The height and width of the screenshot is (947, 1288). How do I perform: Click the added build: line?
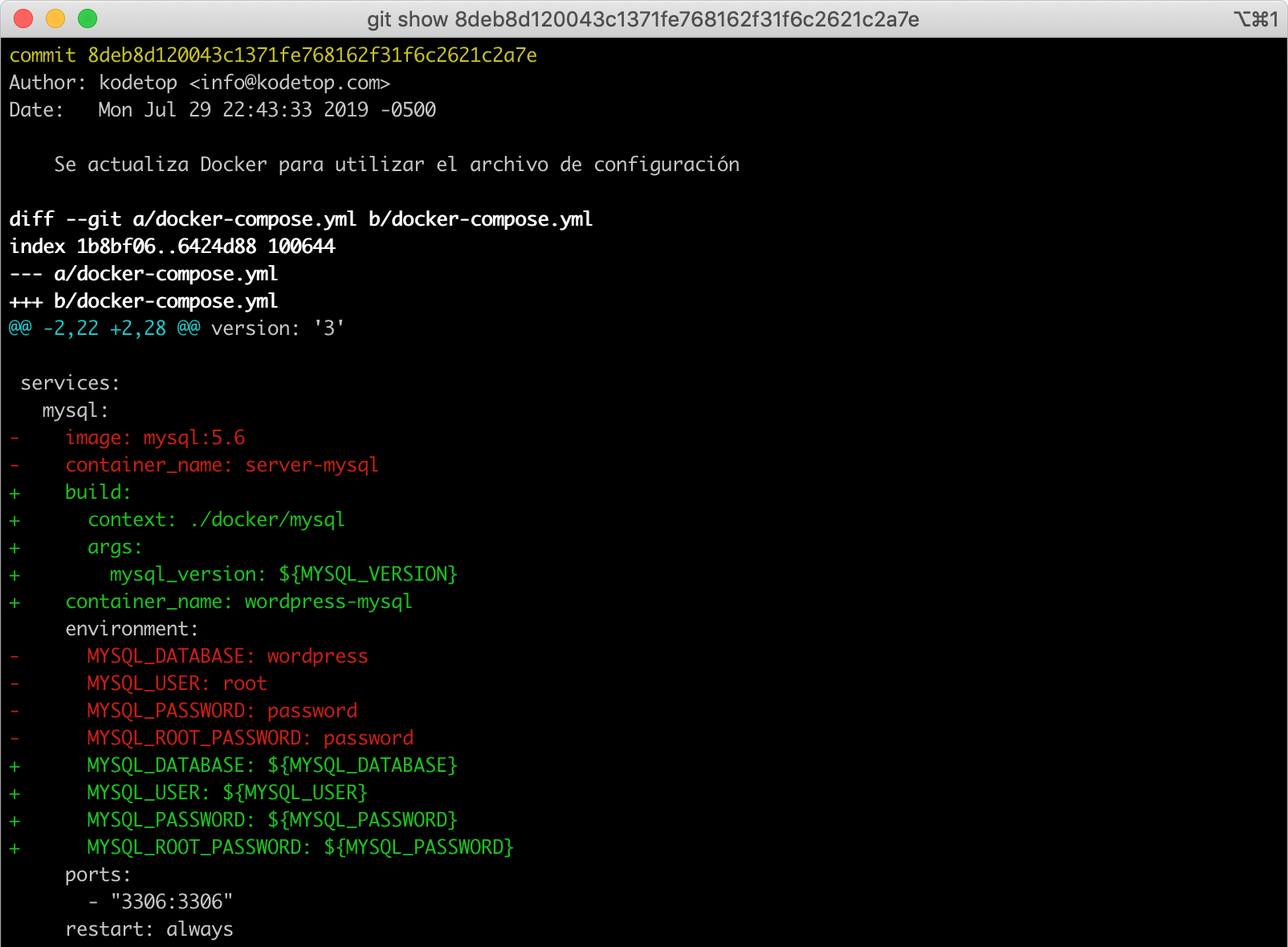[96, 492]
